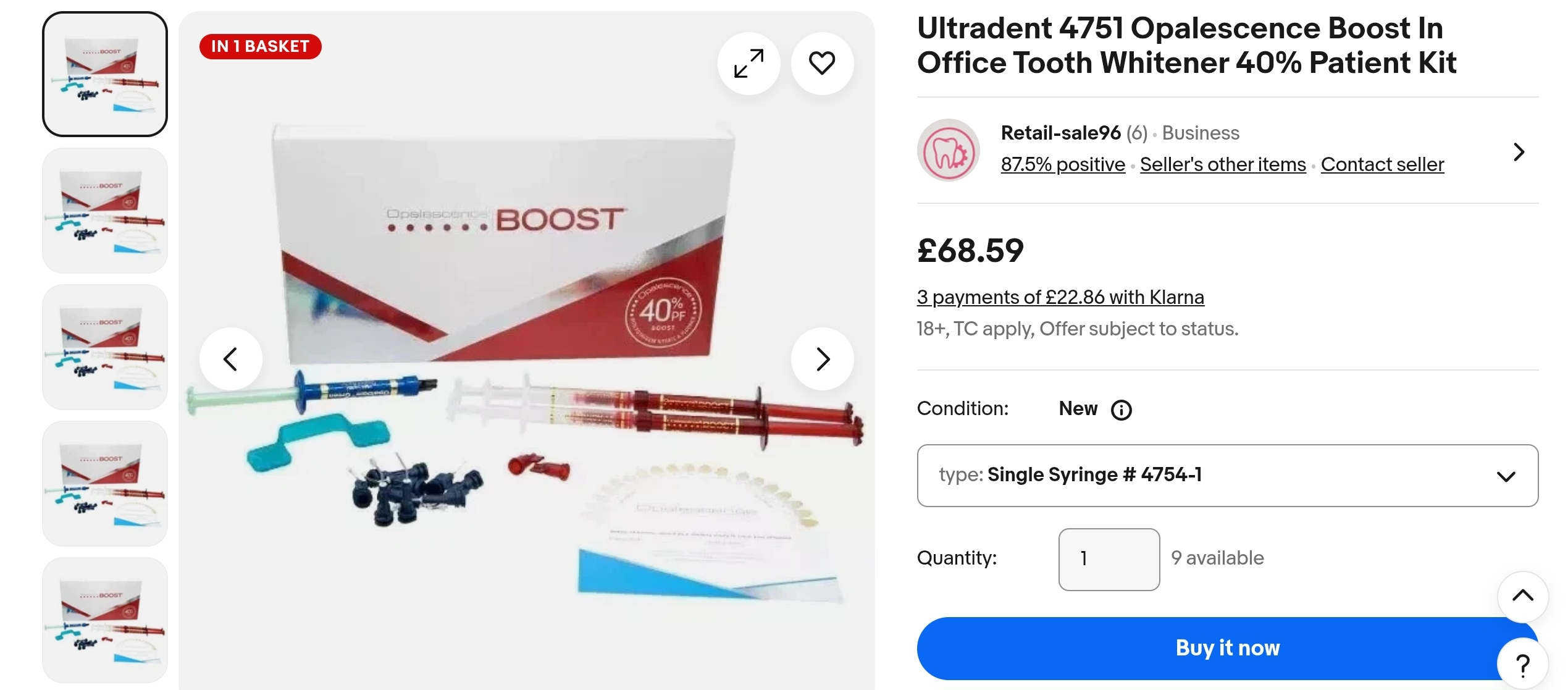Image resolution: width=1568 pixels, height=690 pixels.
Task: Open type dropdown Single Syringe # 4754-1
Action: click(1227, 476)
